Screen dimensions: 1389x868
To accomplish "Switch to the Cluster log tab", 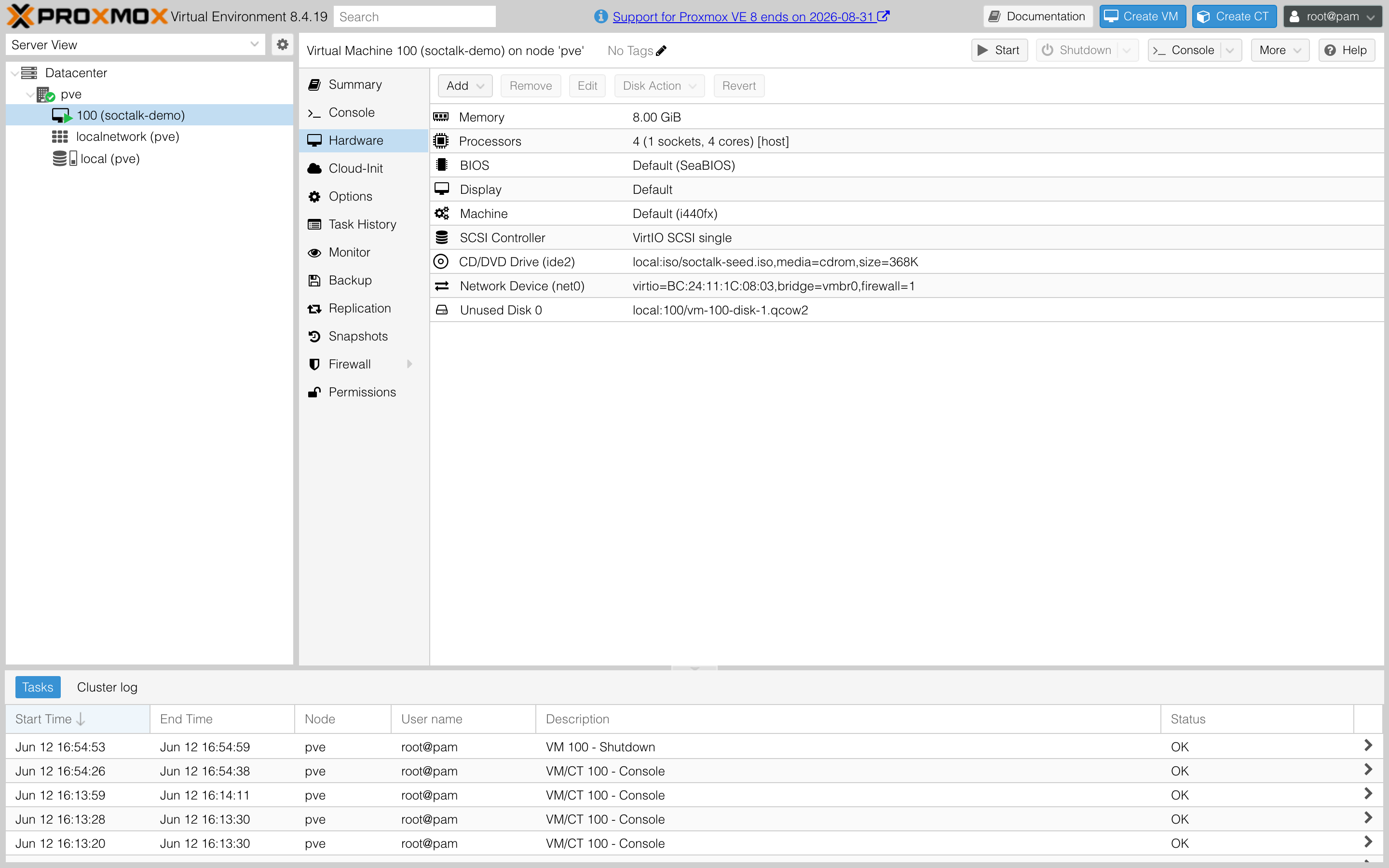I will 107,687.
